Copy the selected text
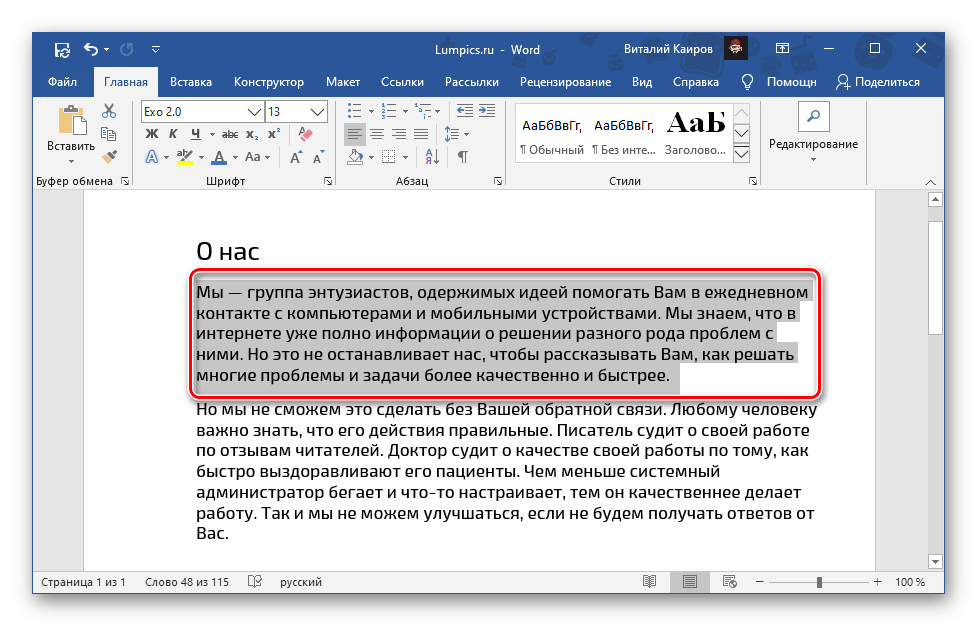The width and height of the screenshot is (977, 626). (109, 134)
